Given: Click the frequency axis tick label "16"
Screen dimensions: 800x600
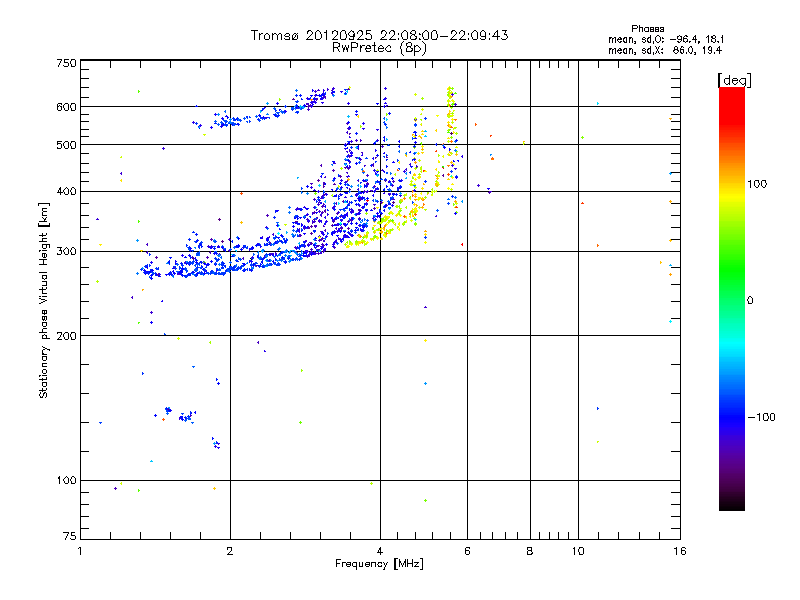Looking at the screenshot, I should point(680,551).
